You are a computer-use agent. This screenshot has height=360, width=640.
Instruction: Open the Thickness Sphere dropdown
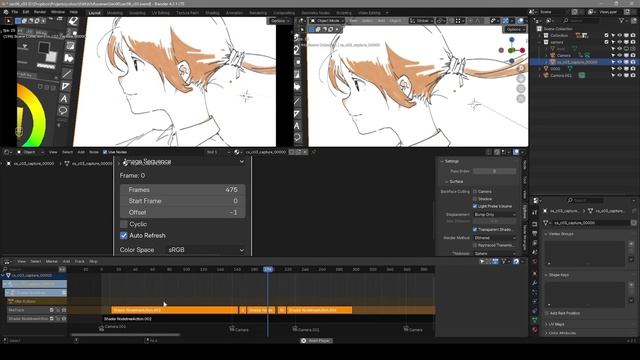495,253
